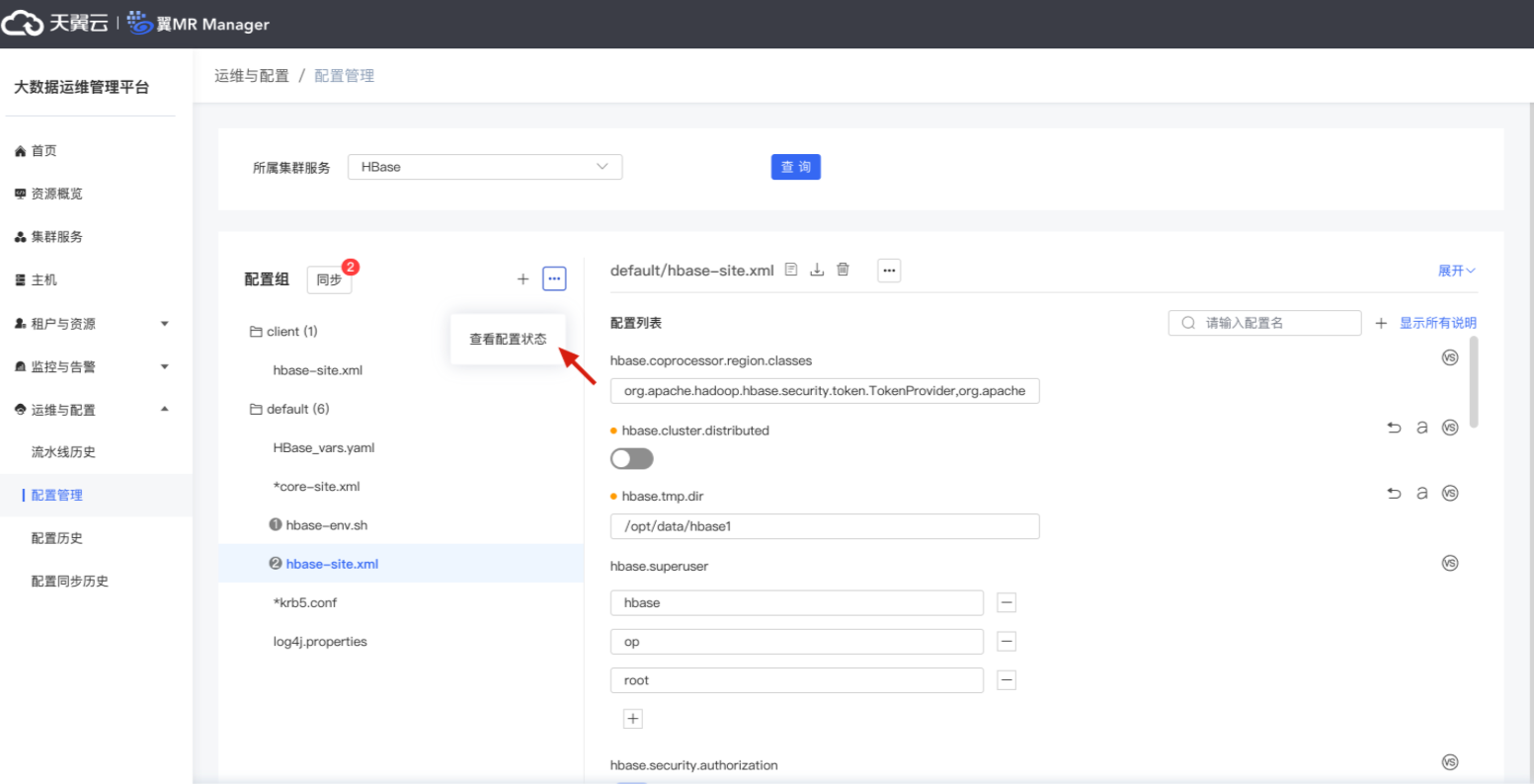
Task: Click VS compare icon for hbase.security.authorization
Action: pyautogui.click(x=1449, y=761)
